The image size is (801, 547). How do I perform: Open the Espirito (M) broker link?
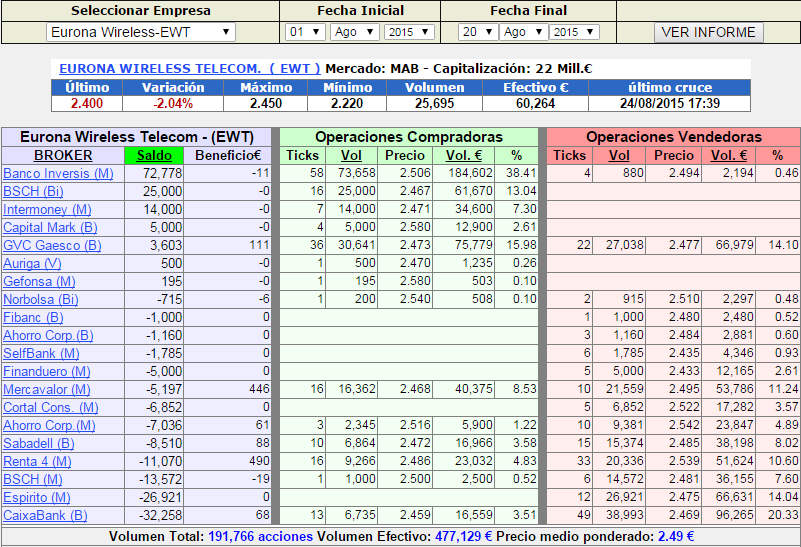[37, 497]
